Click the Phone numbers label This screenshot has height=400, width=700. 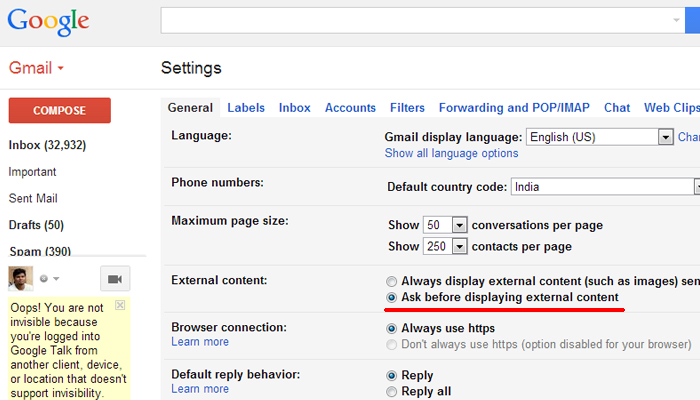[217, 183]
